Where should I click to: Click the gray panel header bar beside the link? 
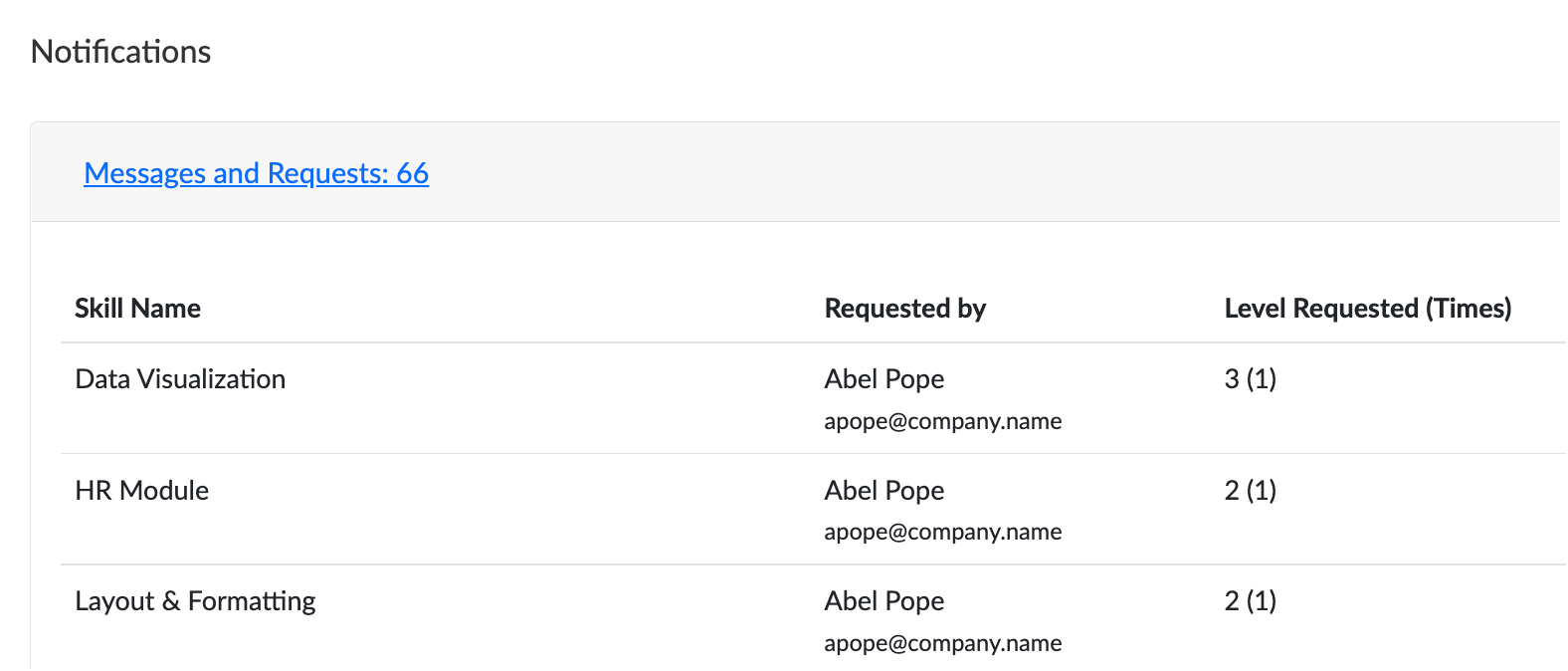(995, 172)
